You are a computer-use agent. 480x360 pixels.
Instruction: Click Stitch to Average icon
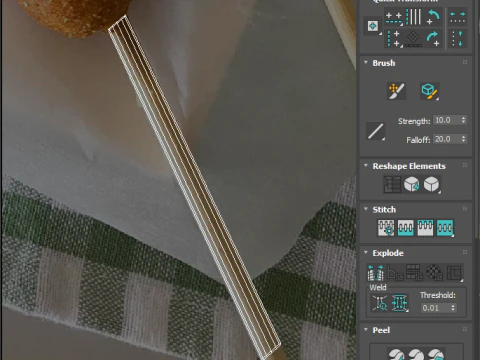(406, 228)
